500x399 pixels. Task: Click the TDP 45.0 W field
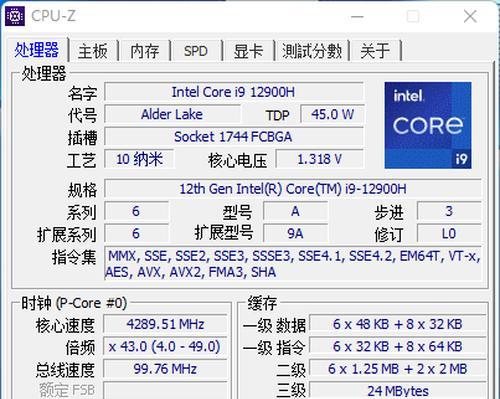click(x=332, y=114)
